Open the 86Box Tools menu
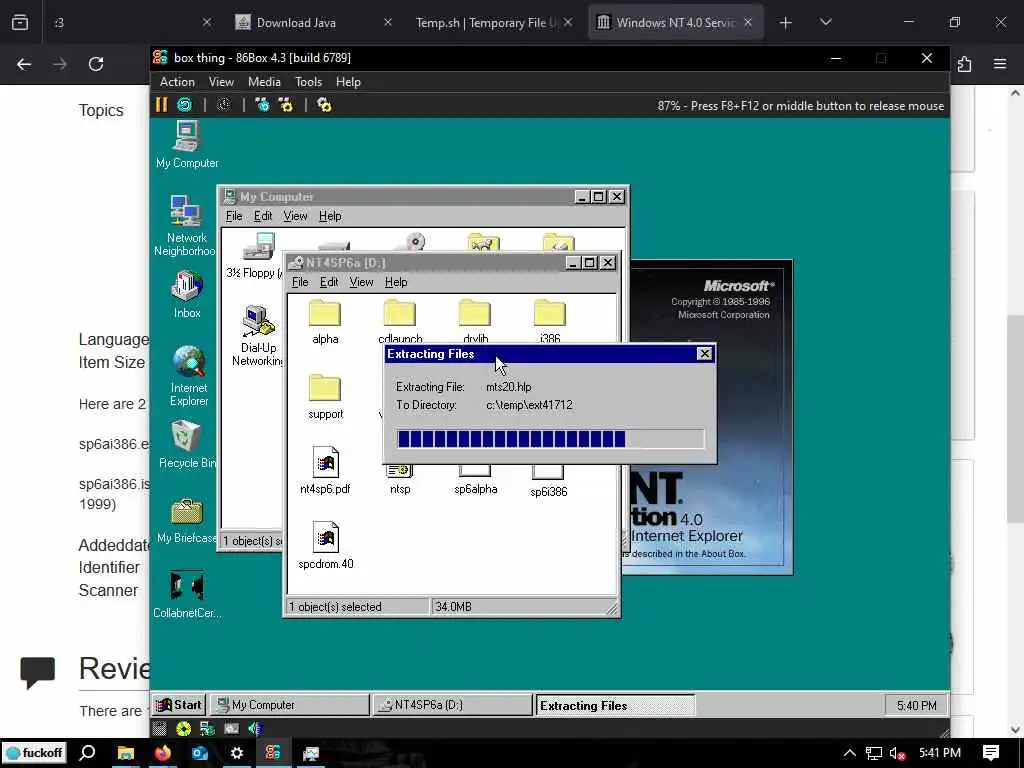This screenshot has width=1024, height=768. coord(308,82)
